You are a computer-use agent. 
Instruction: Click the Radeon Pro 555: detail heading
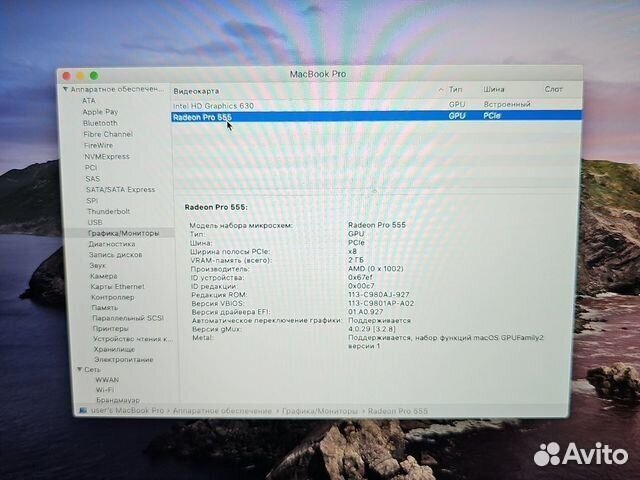216,207
